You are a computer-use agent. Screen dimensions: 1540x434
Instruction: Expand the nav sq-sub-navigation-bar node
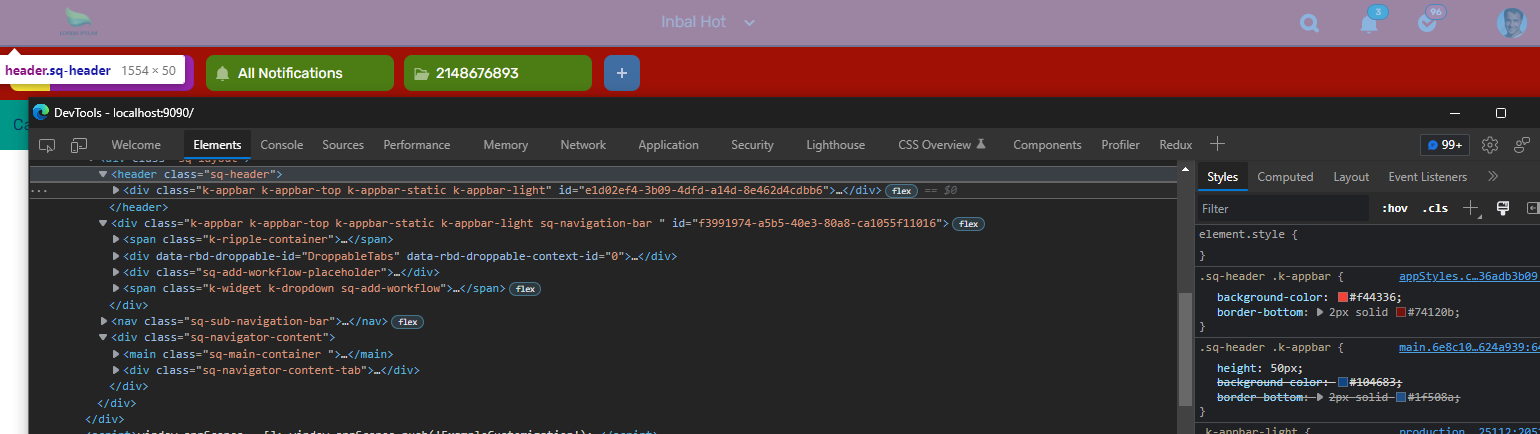[103, 321]
